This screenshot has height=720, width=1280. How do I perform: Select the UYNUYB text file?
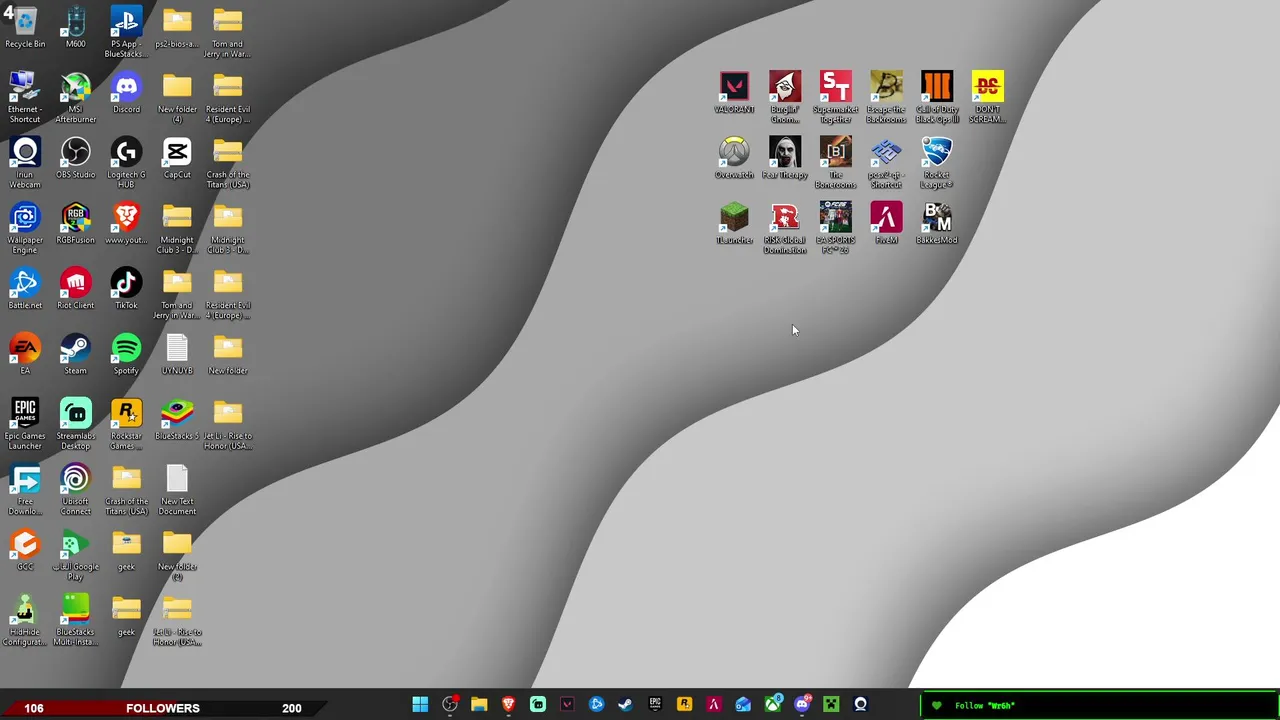click(x=177, y=354)
